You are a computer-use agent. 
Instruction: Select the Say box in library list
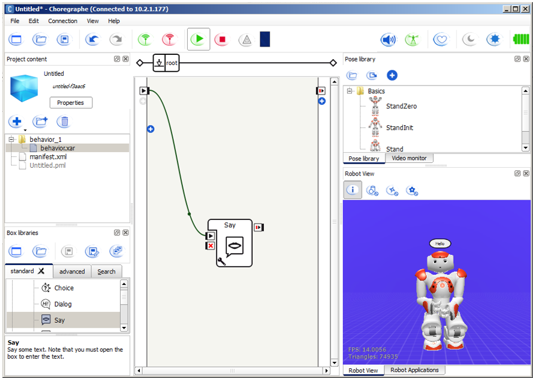[x=63, y=320]
